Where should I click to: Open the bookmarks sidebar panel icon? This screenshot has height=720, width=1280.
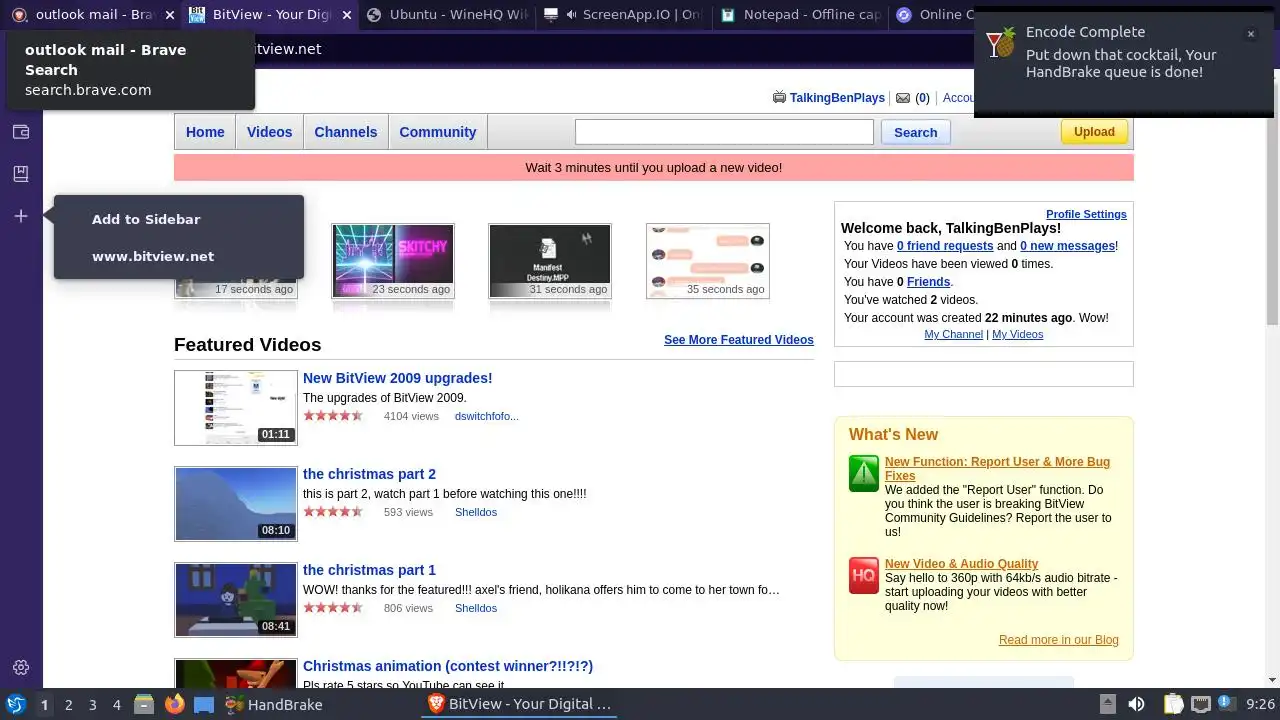pos(20,174)
